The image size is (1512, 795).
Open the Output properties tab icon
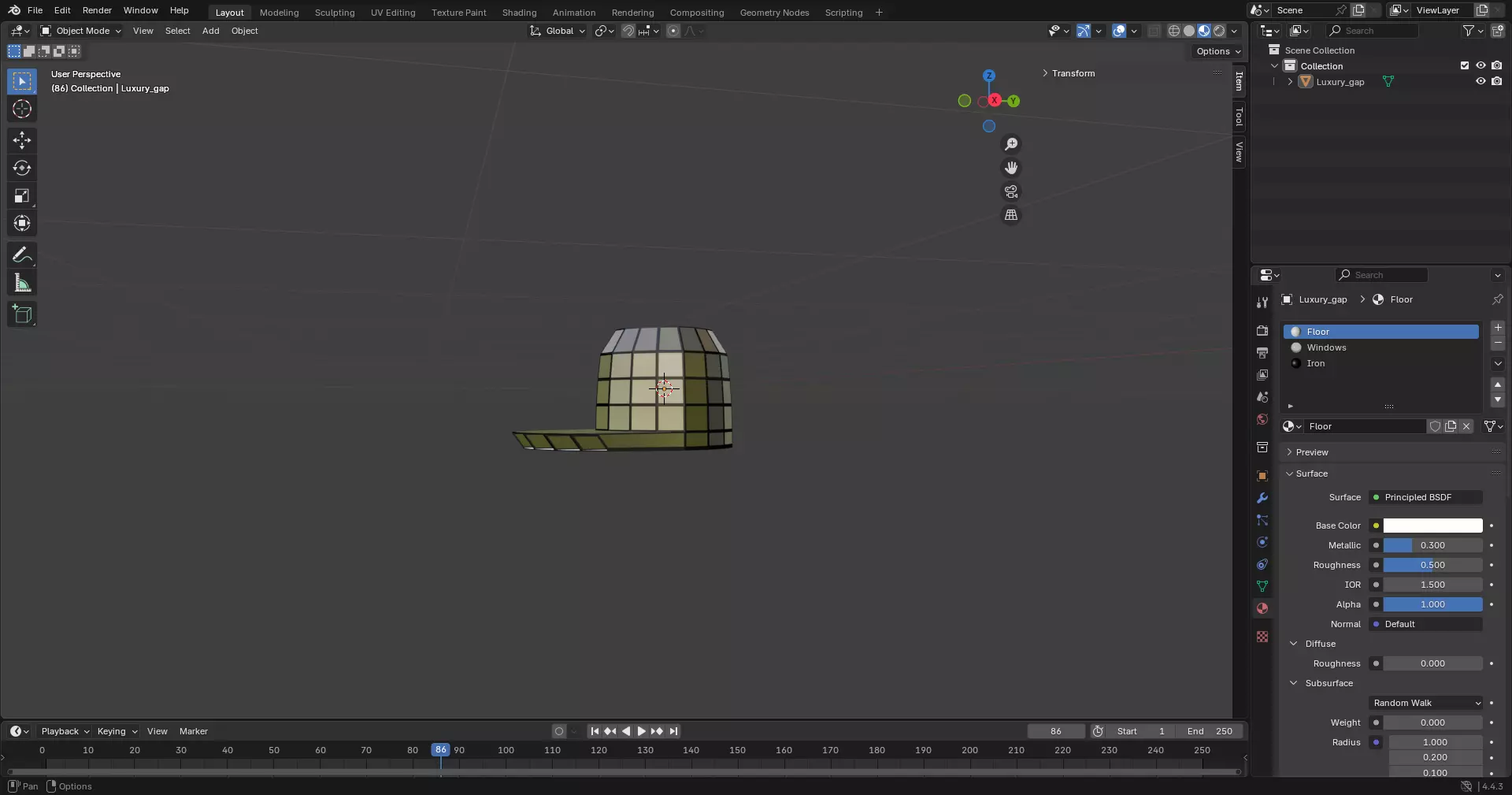tap(1262, 353)
